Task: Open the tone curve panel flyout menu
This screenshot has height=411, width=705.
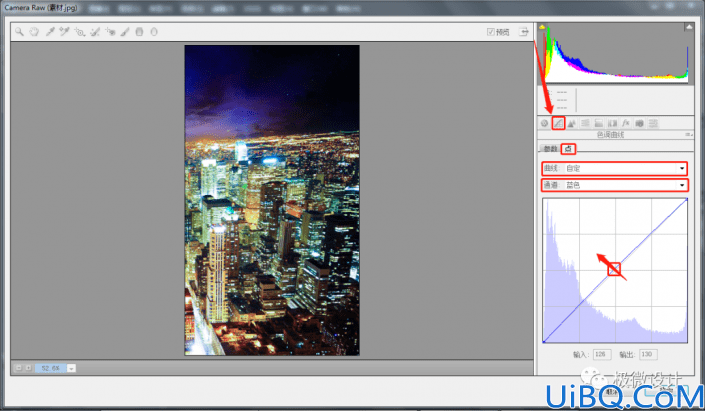Action: pyautogui.click(x=688, y=134)
